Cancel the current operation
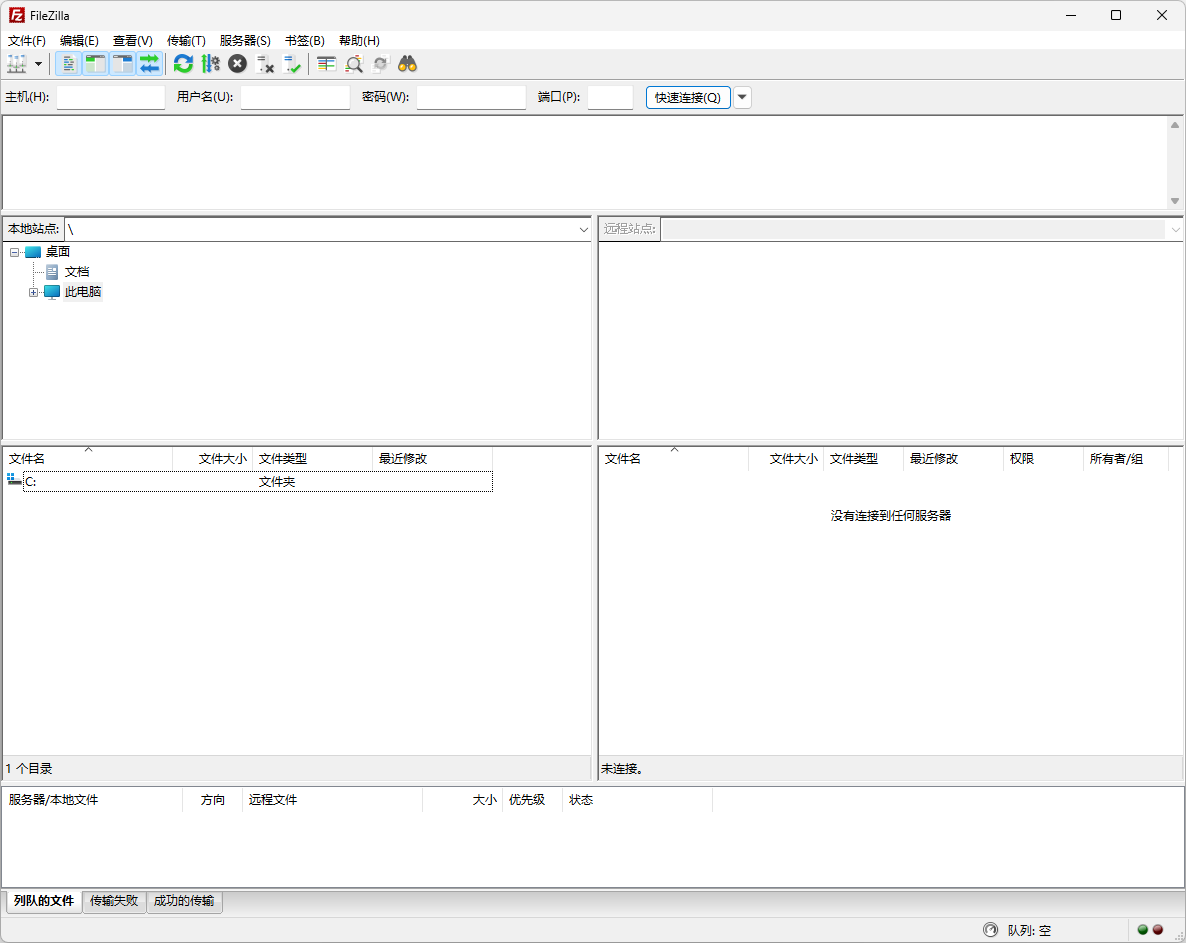 coord(237,63)
